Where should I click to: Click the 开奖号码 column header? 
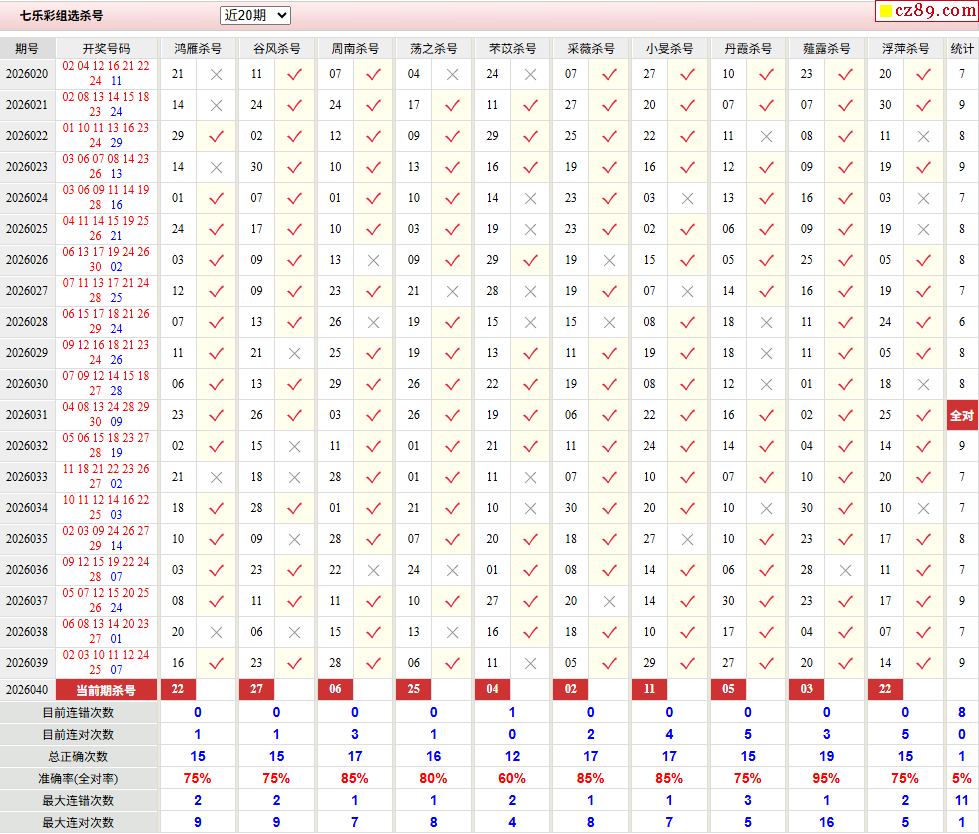[x=106, y=48]
